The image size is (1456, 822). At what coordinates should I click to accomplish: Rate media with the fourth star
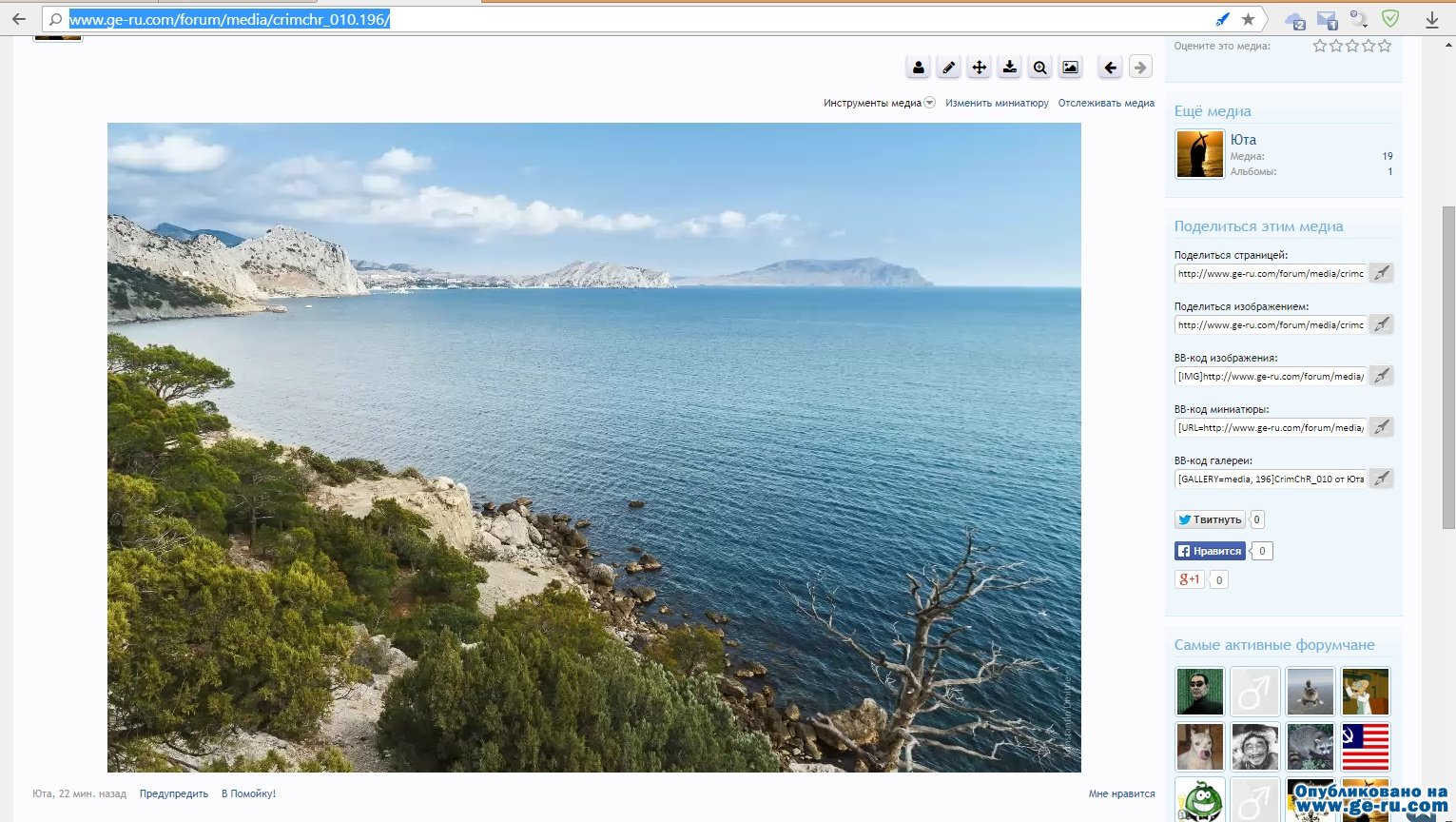(1369, 45)
